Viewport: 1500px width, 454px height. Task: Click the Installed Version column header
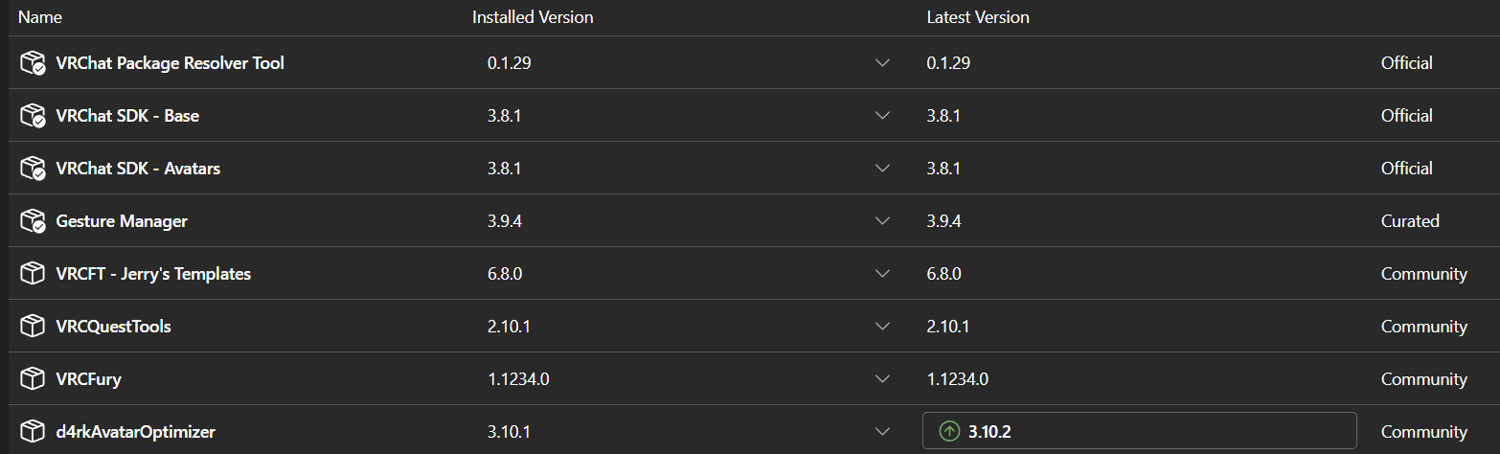(532, 17)
